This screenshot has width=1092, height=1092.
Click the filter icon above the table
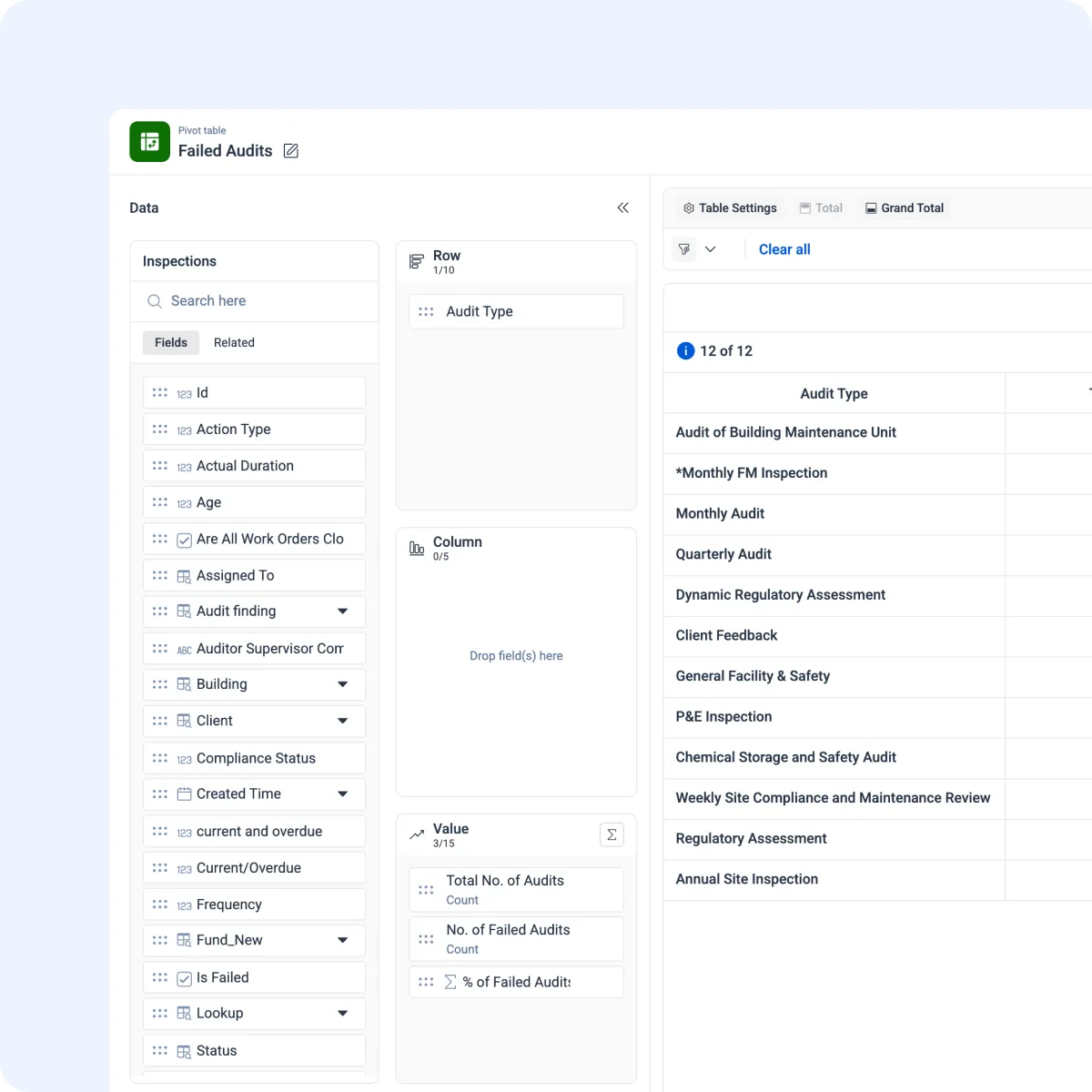(683, 248)
